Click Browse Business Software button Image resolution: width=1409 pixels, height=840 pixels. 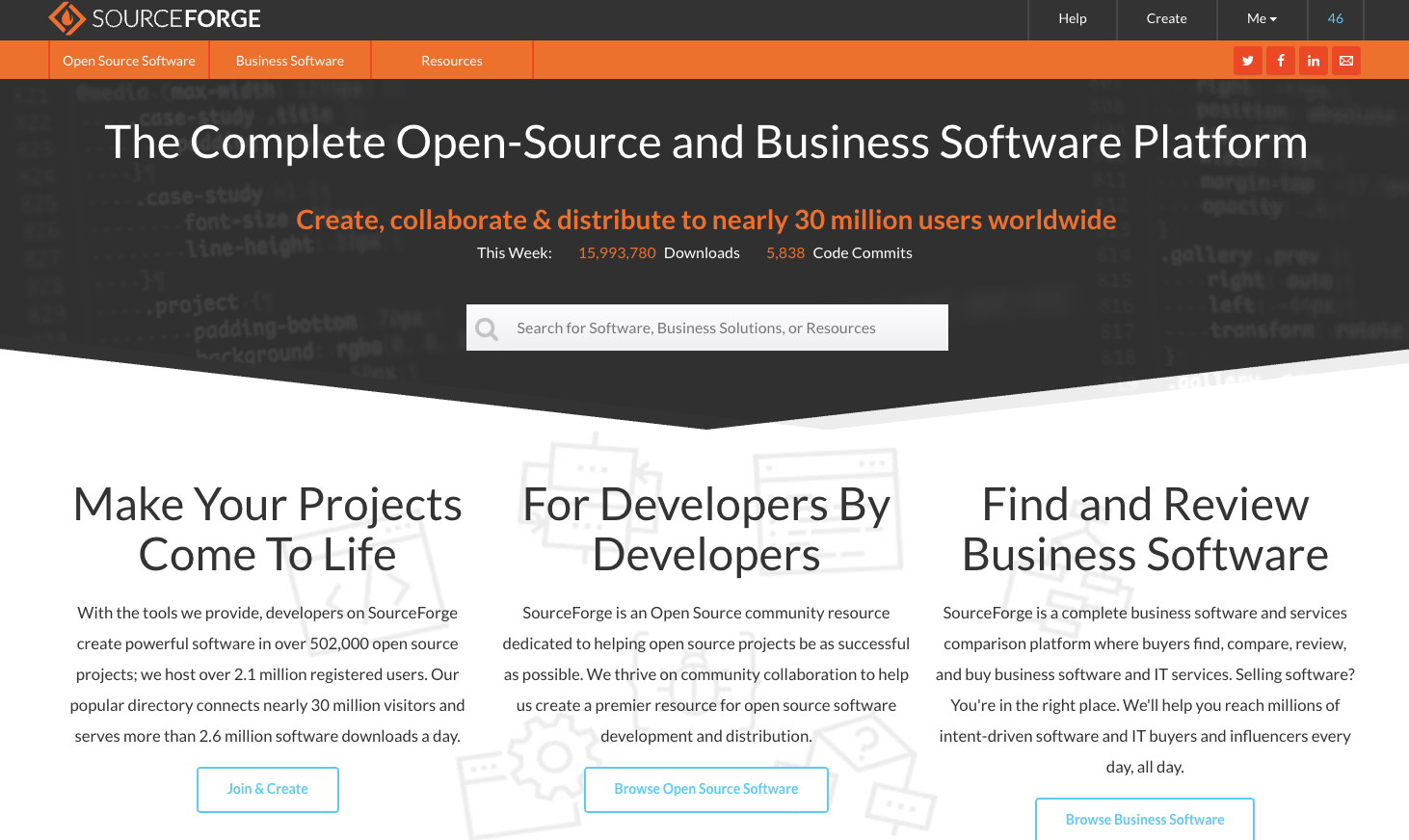(1145, 820)
